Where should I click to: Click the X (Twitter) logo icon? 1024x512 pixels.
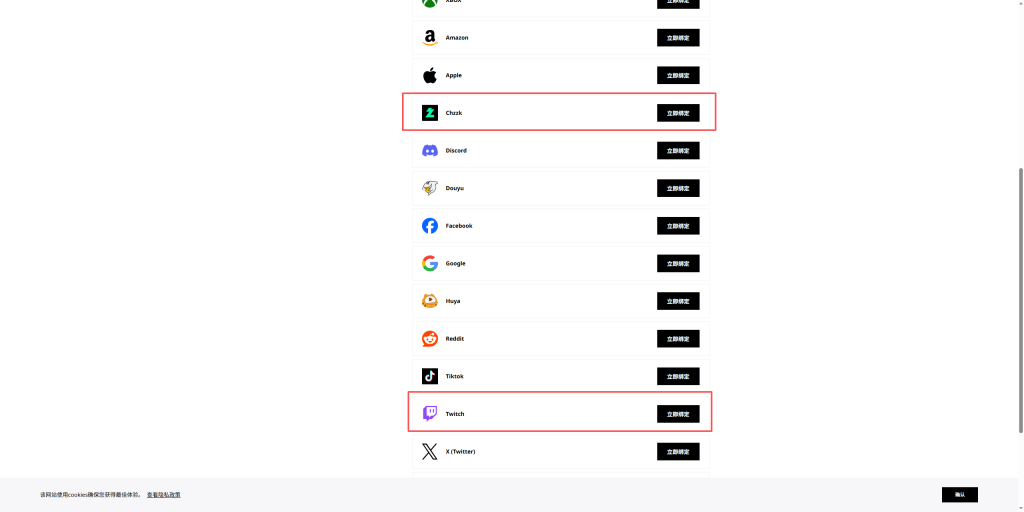click(429, 452)
